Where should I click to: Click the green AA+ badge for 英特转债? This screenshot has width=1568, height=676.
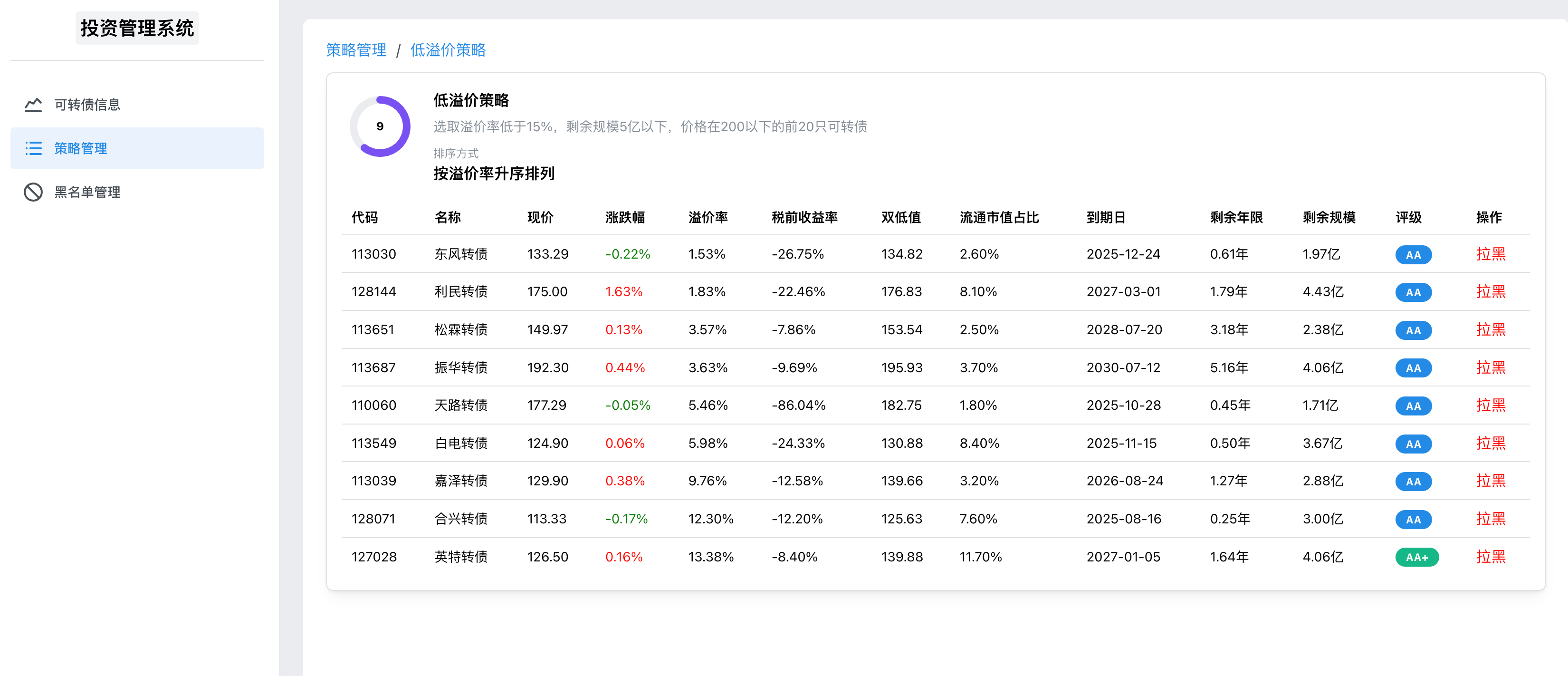pyautogui.click(x=1416, y=557)
